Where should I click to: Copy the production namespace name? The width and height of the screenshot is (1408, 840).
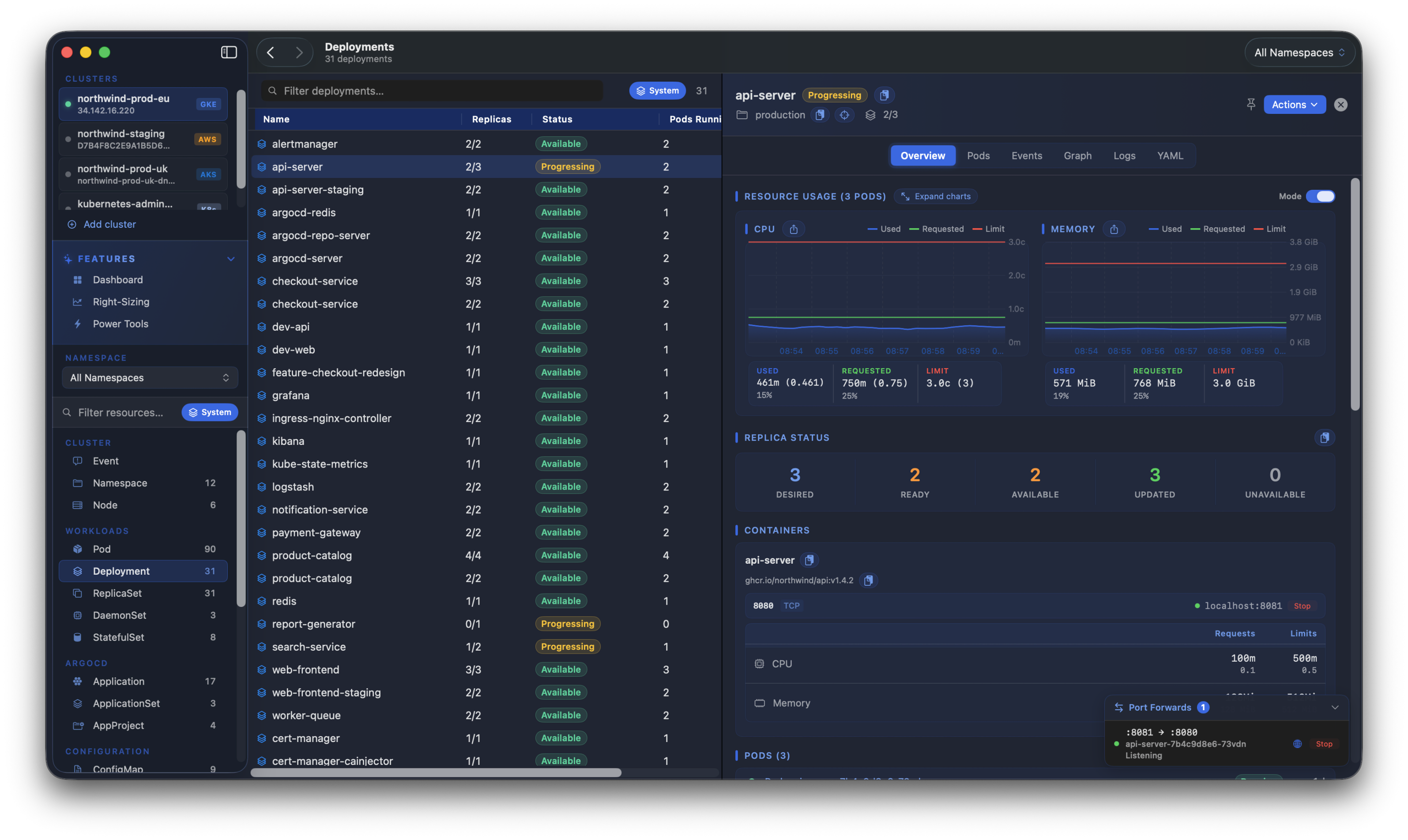[x=820, y=115]
